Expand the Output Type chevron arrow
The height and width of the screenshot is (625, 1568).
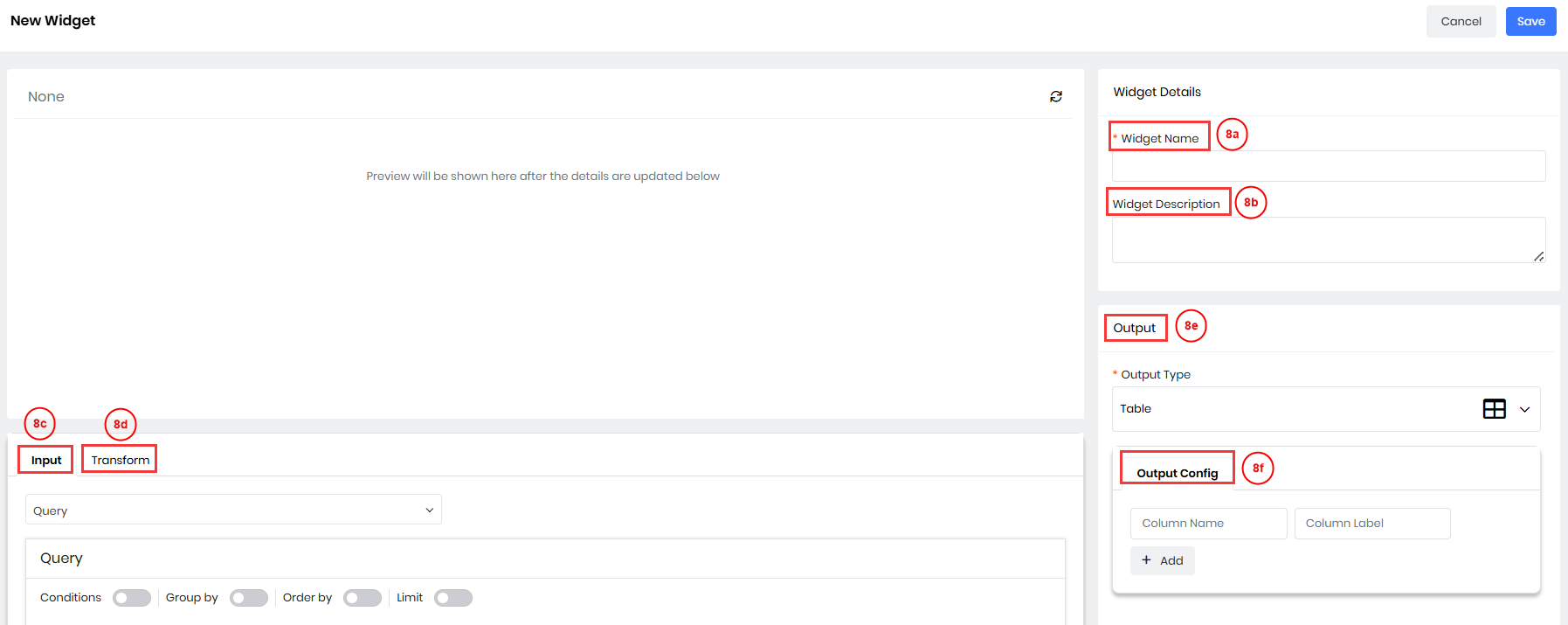tap(1524, 409)
